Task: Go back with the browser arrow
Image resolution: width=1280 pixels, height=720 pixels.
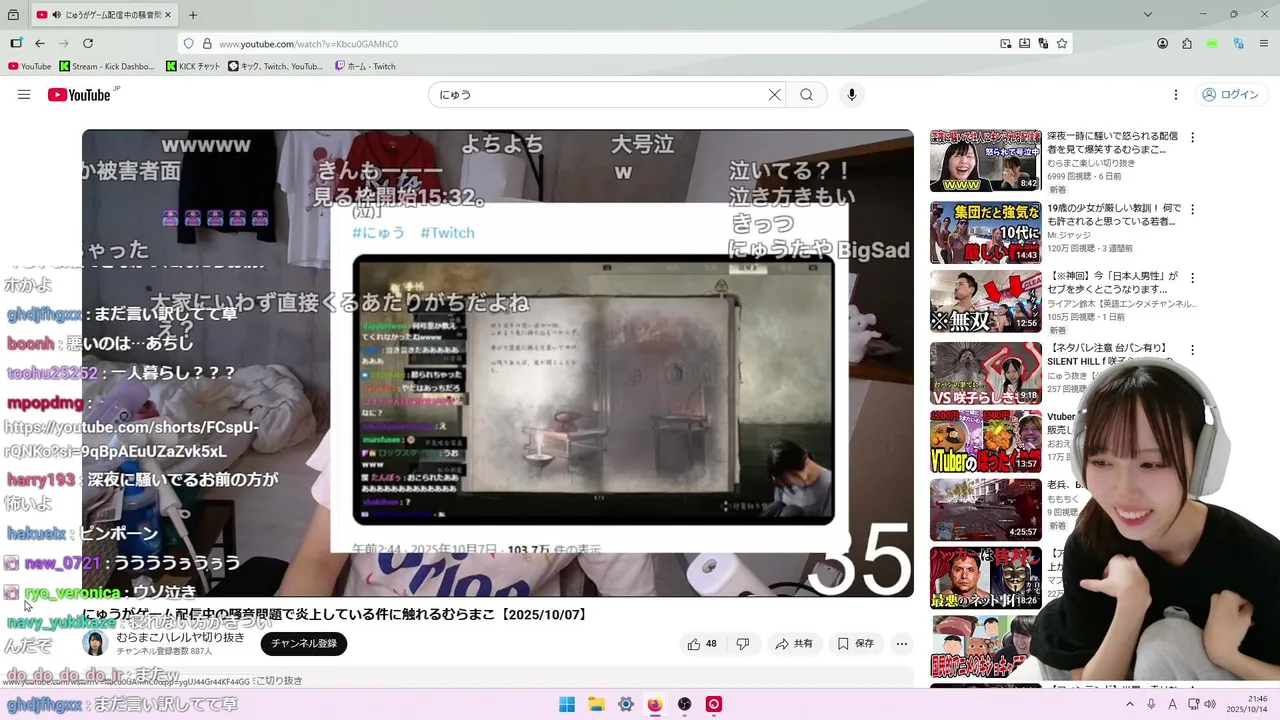Action: coord(40,44)
